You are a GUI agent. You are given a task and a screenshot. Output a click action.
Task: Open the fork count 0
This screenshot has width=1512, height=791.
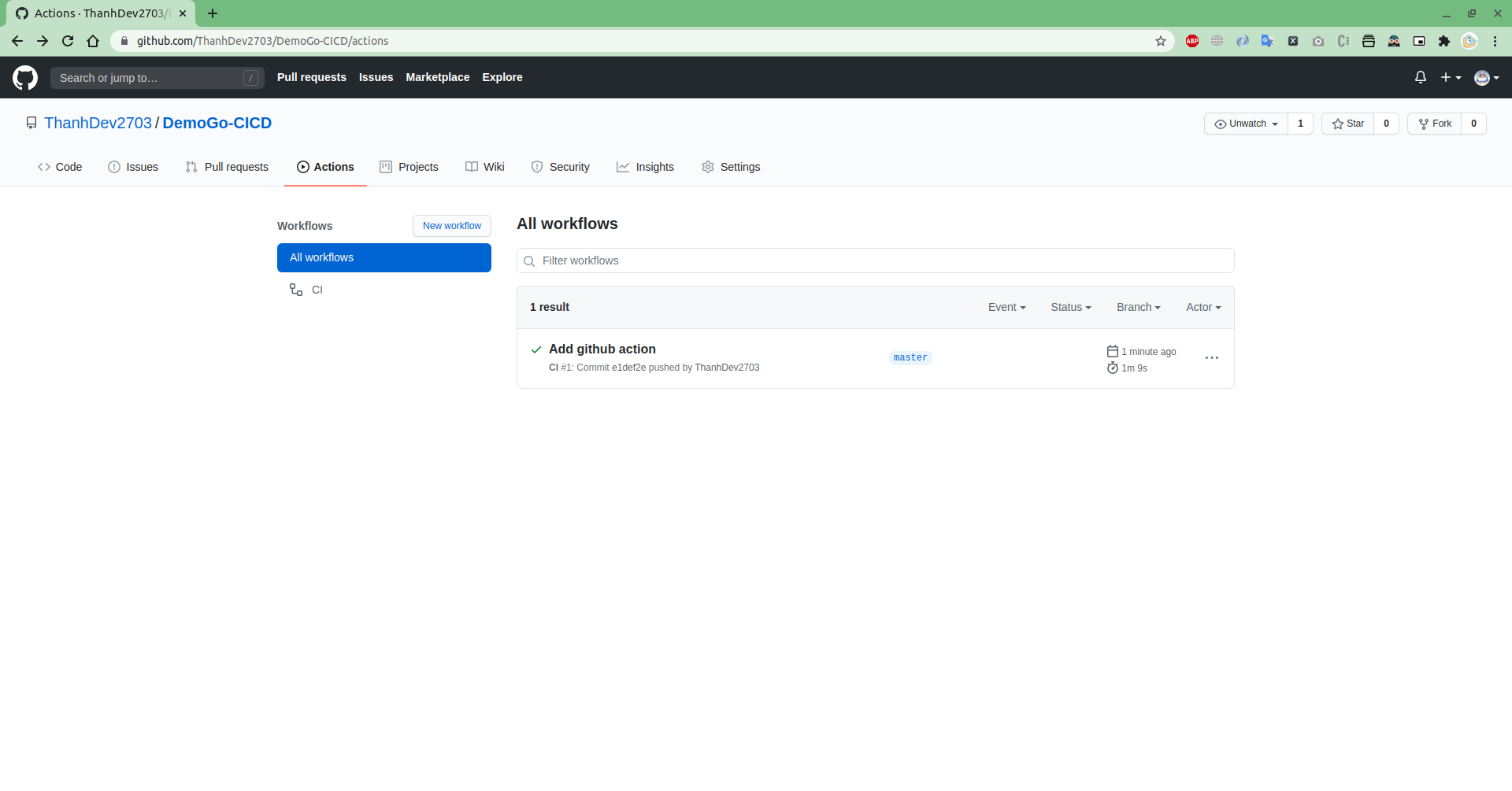click(x=1474, y=124)
